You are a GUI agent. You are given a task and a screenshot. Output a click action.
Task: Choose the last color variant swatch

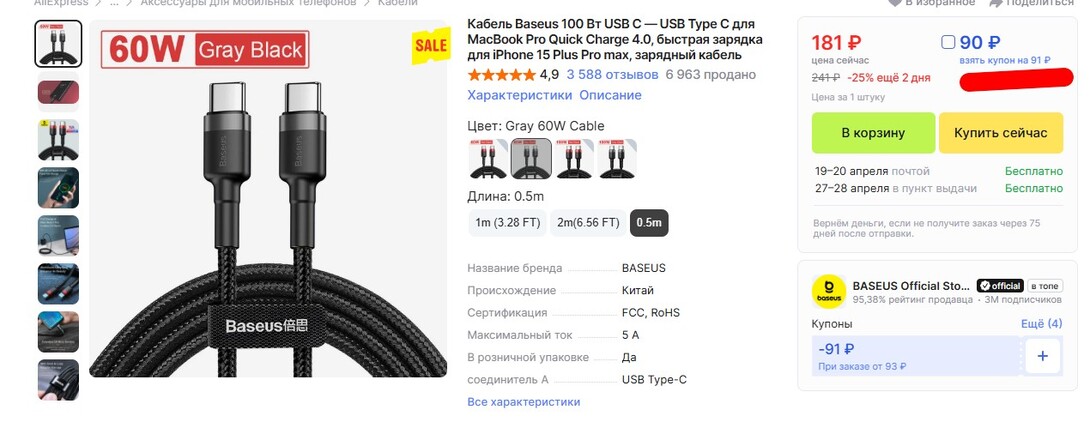click(617, 158)
